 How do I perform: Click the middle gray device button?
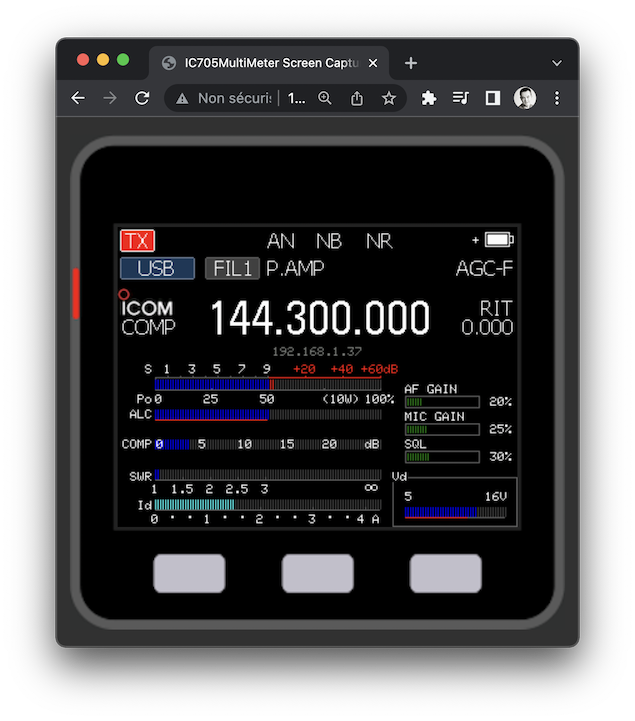tap(318, 573)
